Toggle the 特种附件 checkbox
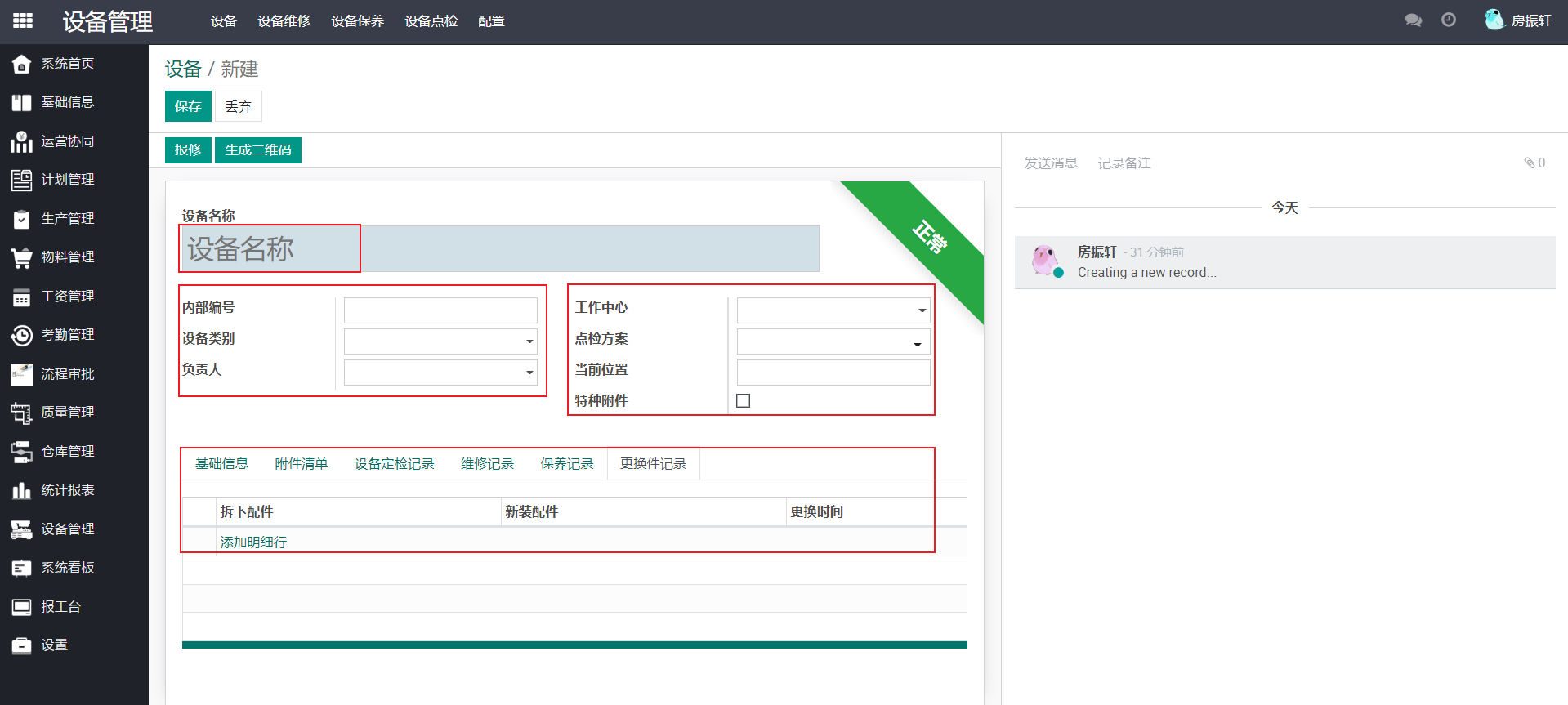 pos(743,401)
